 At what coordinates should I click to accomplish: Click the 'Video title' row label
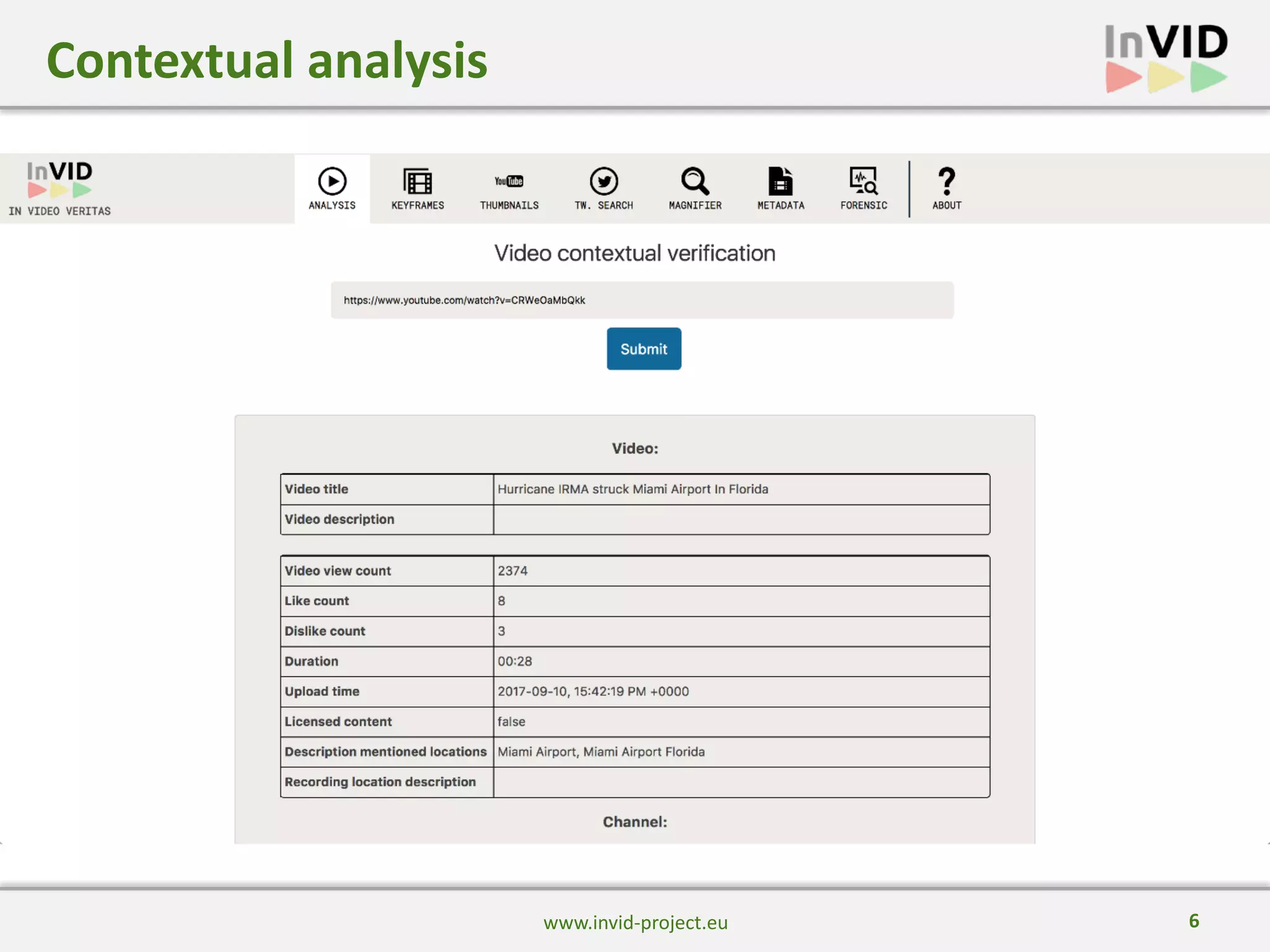[316, 489]
